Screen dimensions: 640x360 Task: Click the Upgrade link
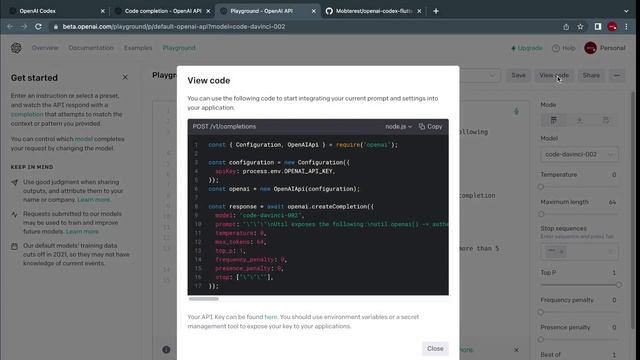(x=527, y=48)
